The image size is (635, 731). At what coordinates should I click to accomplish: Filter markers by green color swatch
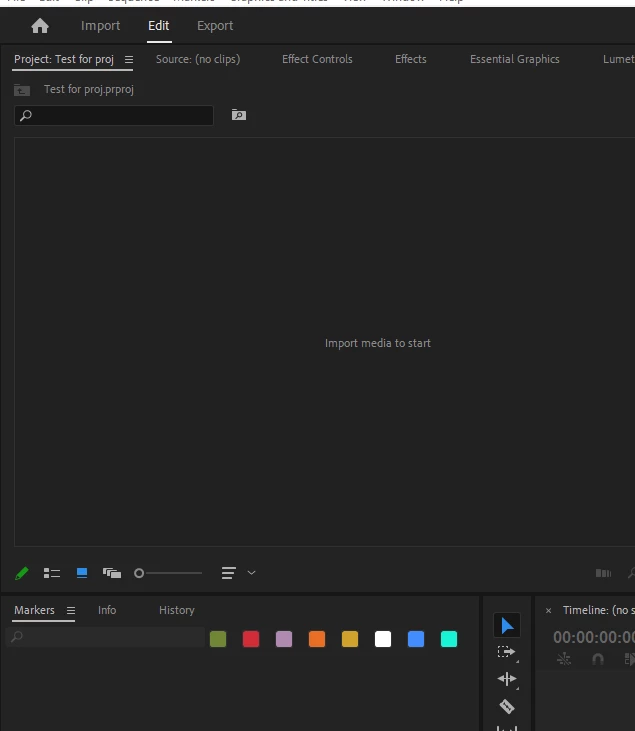click(x=218, y=639)
